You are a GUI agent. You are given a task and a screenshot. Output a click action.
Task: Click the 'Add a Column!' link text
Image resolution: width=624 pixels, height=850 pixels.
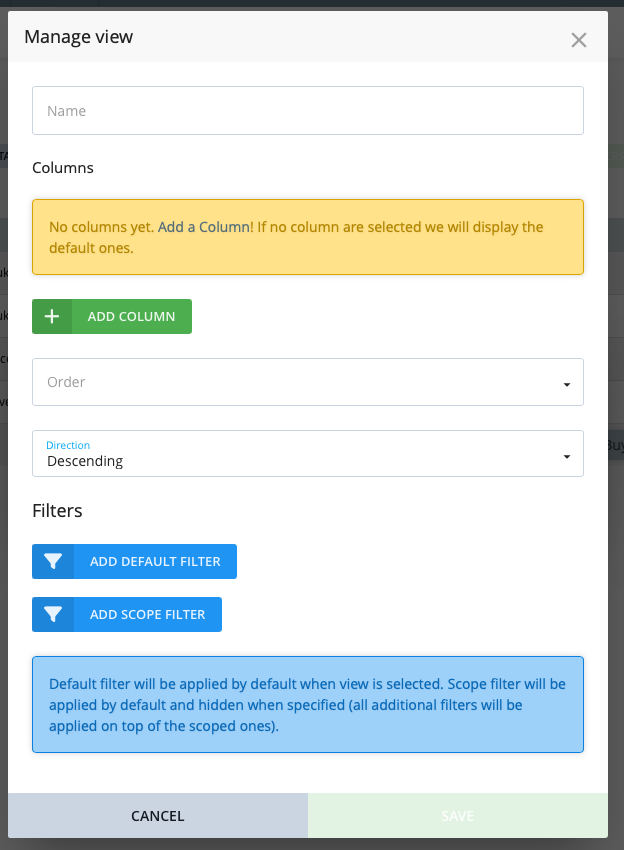click(205, 227)
